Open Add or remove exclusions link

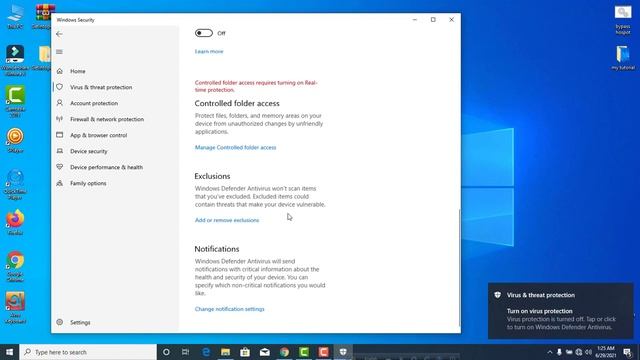click(x=227, y=220)
